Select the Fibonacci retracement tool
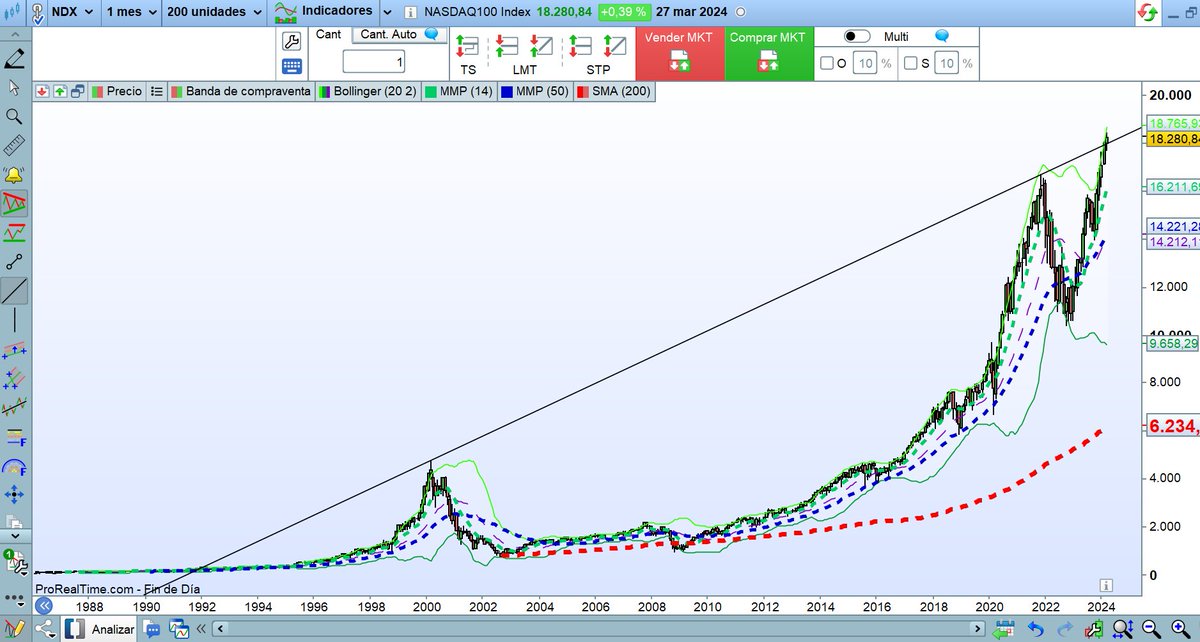Image resolution: width=1200 pixels, height=642 pixels. (x=14, y=437)
